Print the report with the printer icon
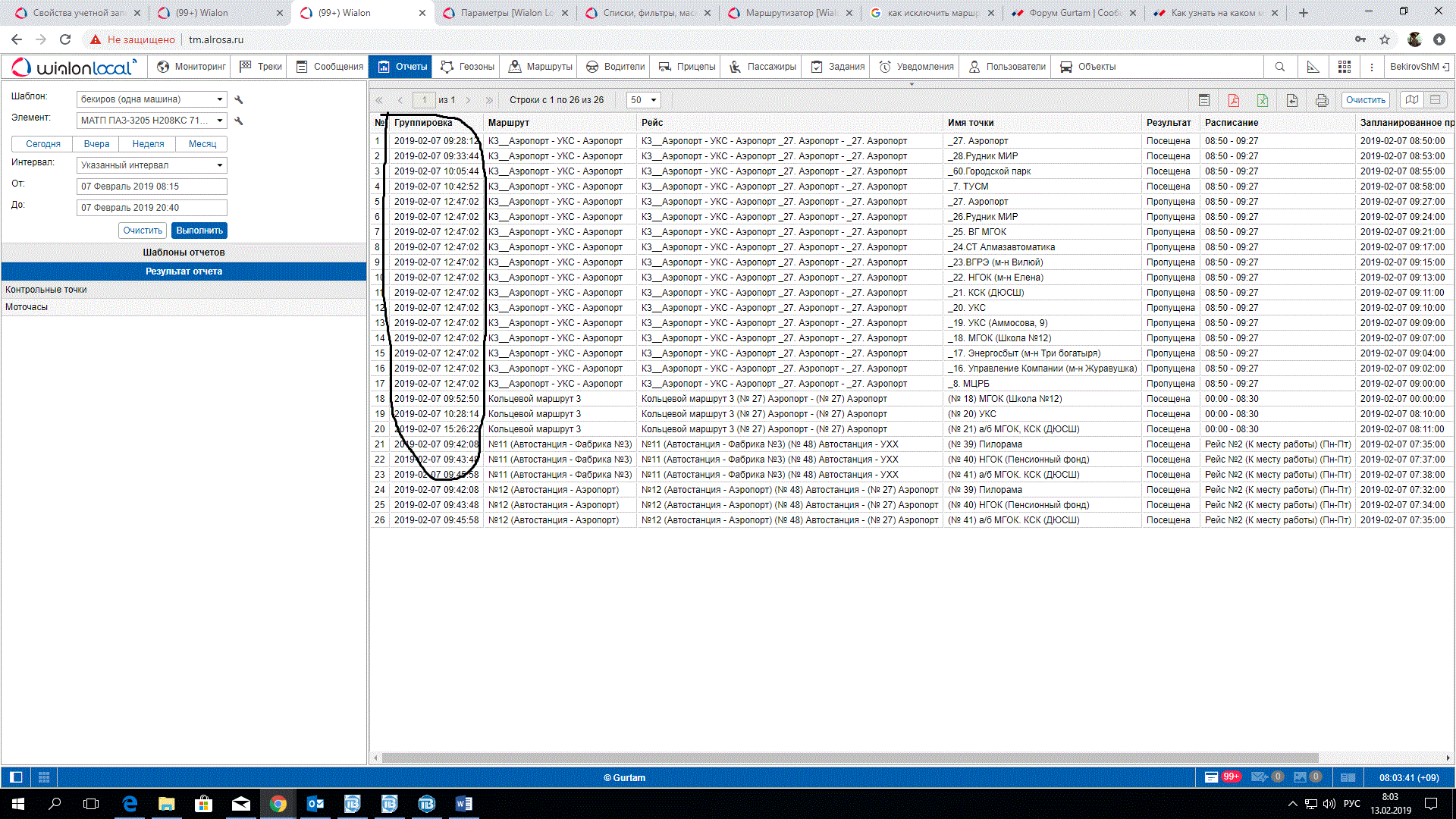This screenshot has height=819, width=1456. pyautogui.click(x=1322, y=100)
